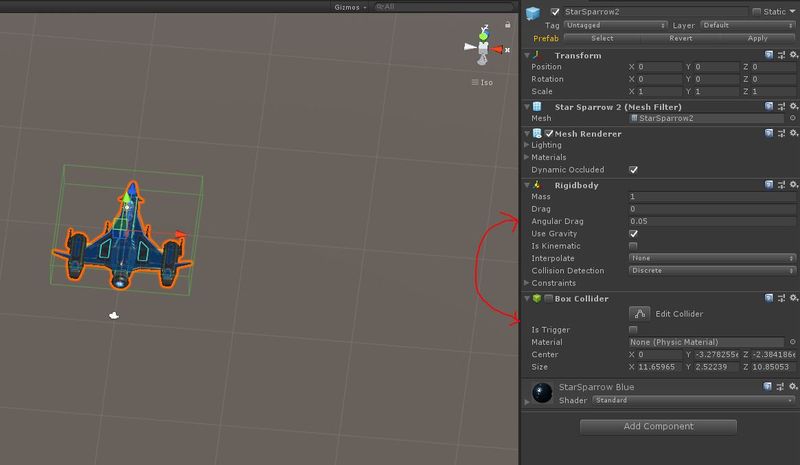800x465 pixels.
Task: Click the prefab Apply button
Action: pyautogui.click(x=758, y=38)
